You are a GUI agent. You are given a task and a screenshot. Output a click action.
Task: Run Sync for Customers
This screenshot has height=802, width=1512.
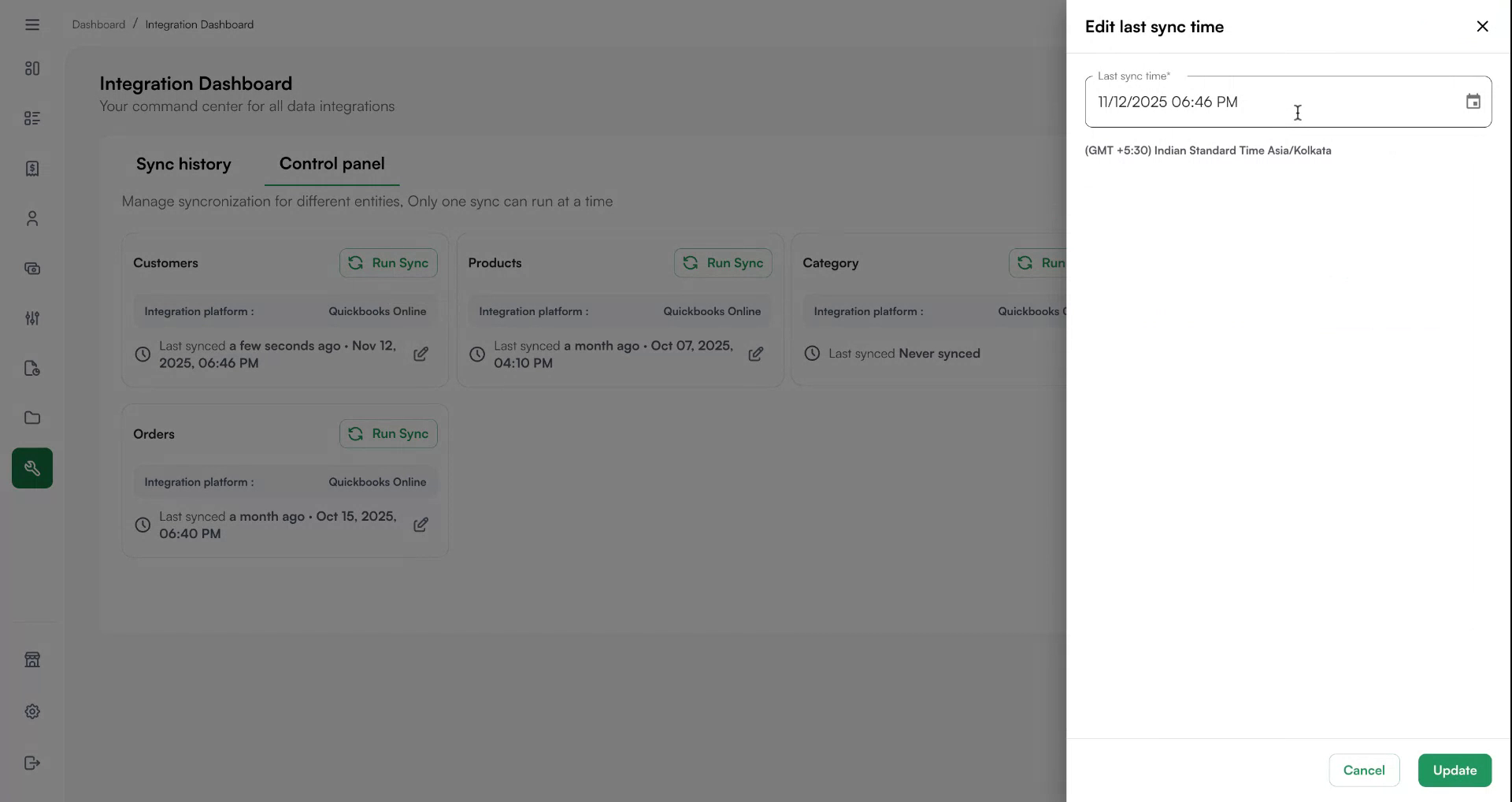pyautogui.click(x=387, y=262)
